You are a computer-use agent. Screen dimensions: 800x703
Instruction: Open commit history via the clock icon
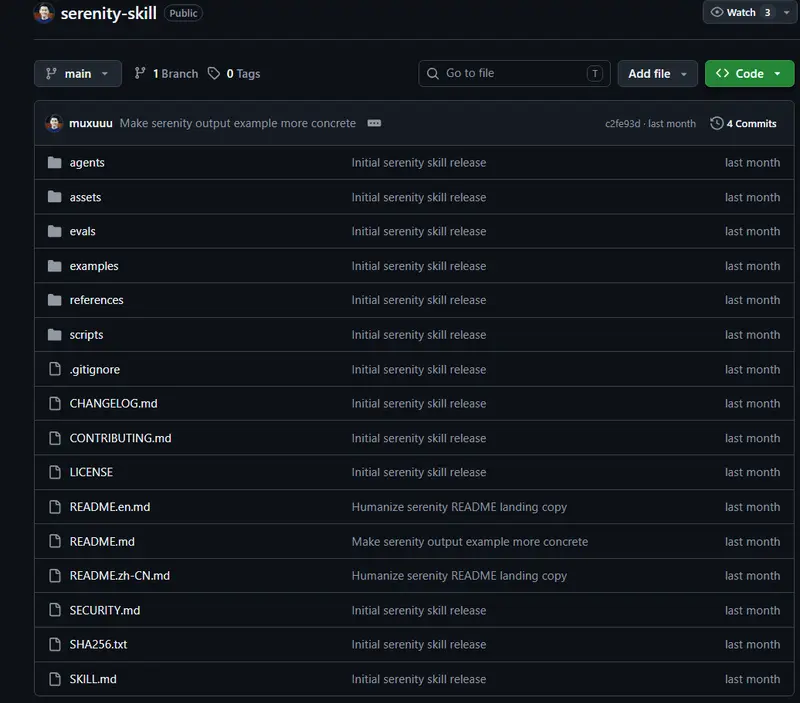pos(716,123)
